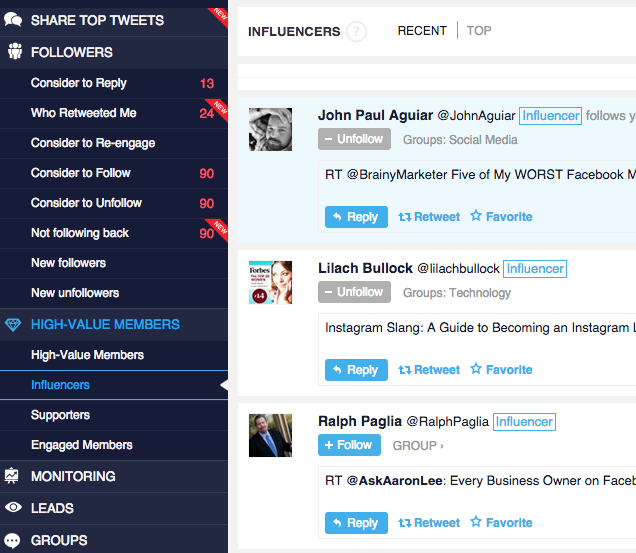Open Ralph Paglia's profile photo
The width and height of the screenshot is (636, 553).
(x=271, y=435)
